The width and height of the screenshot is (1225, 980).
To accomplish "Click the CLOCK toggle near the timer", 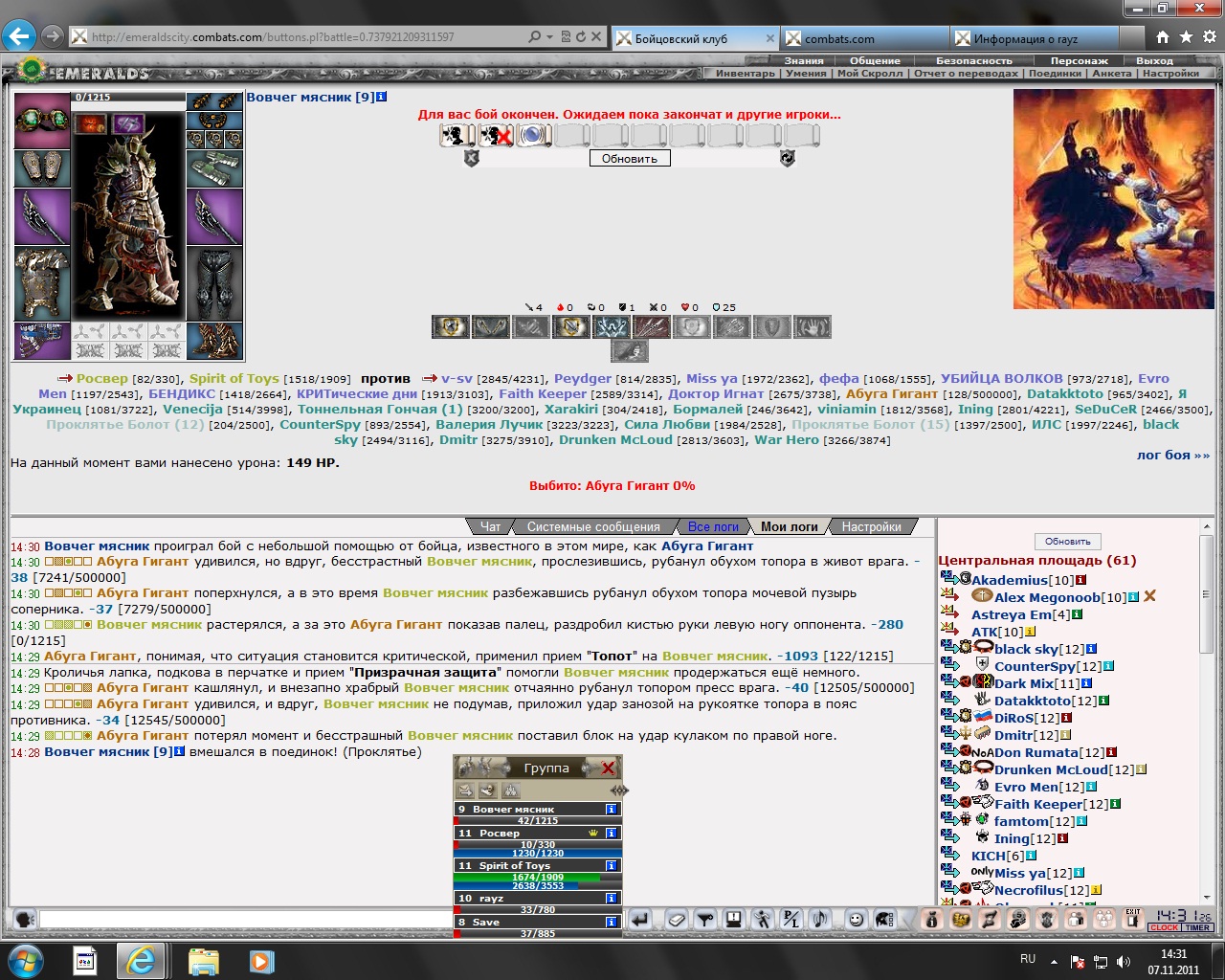I will [x=1164, y=927].
